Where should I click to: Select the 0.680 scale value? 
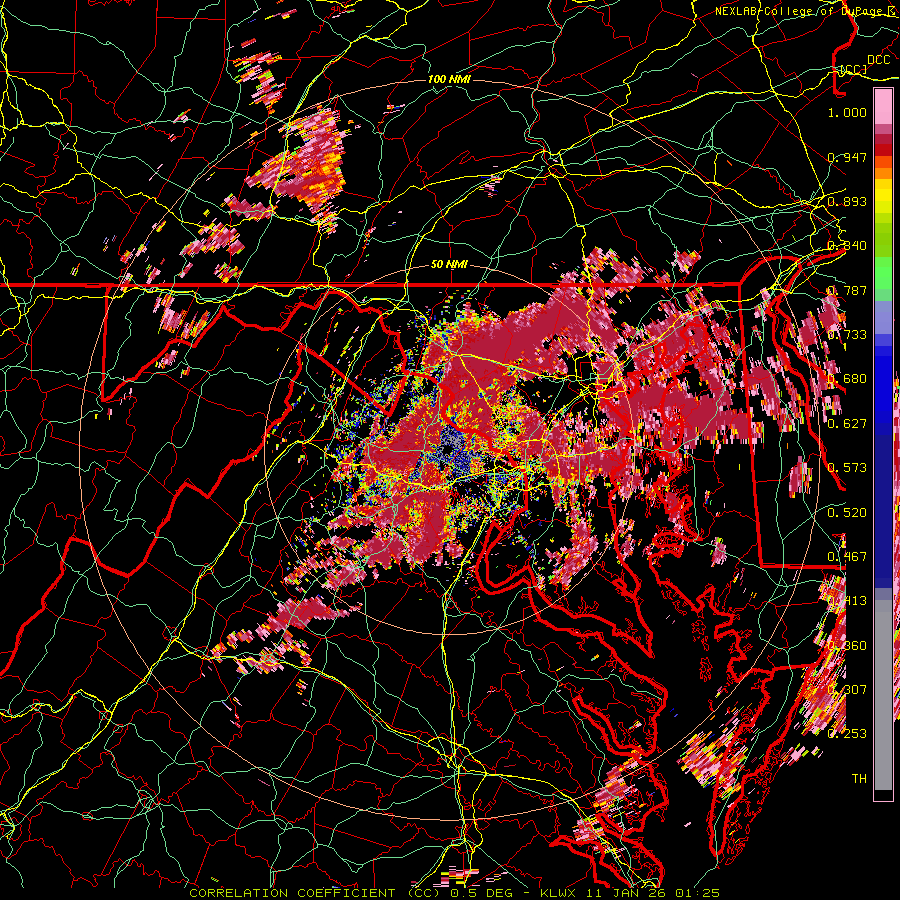(x=847, y=379)
